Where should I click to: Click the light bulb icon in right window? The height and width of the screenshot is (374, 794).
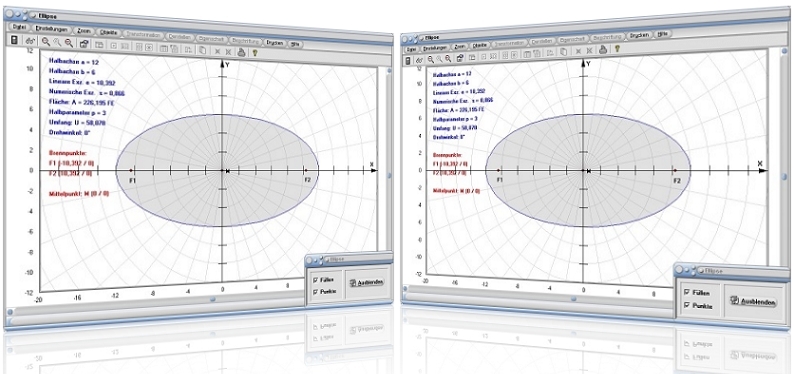click(x=617, y=49)
